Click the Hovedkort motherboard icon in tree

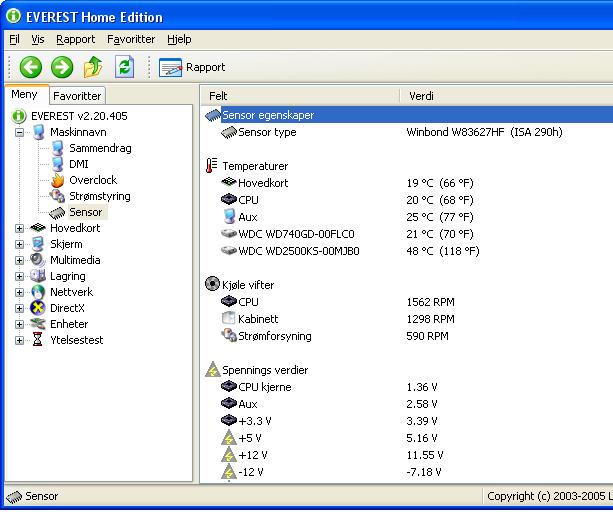click(x=38, y=228)
